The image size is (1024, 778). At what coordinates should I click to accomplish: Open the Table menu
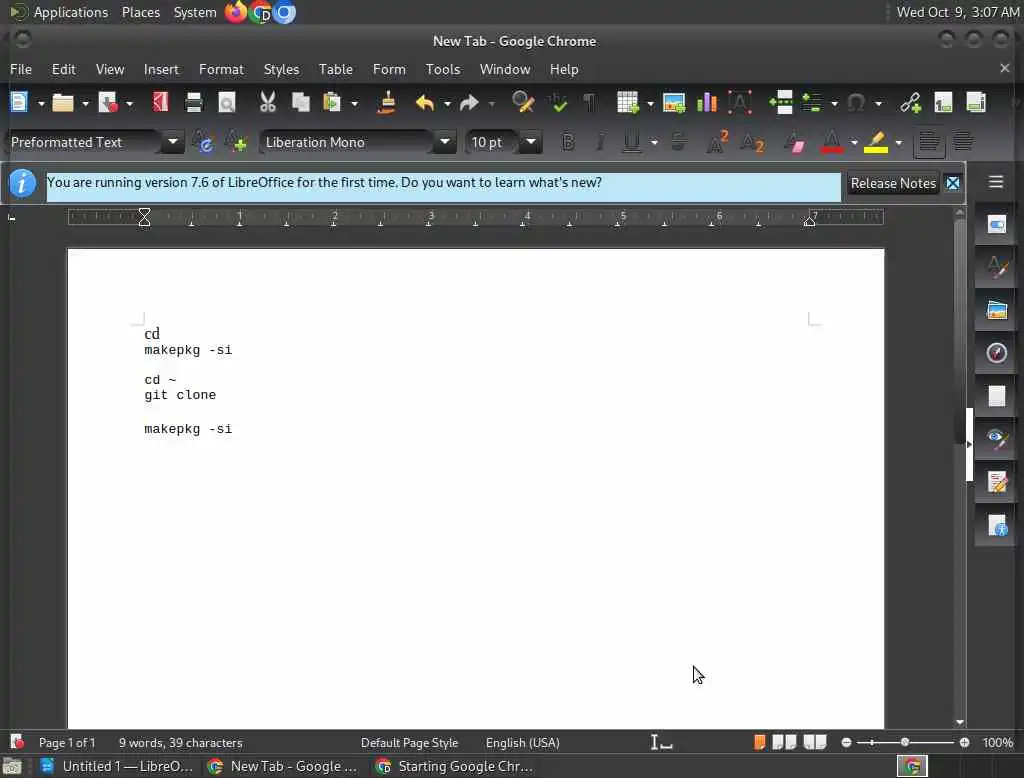click(x=336, y=69)
